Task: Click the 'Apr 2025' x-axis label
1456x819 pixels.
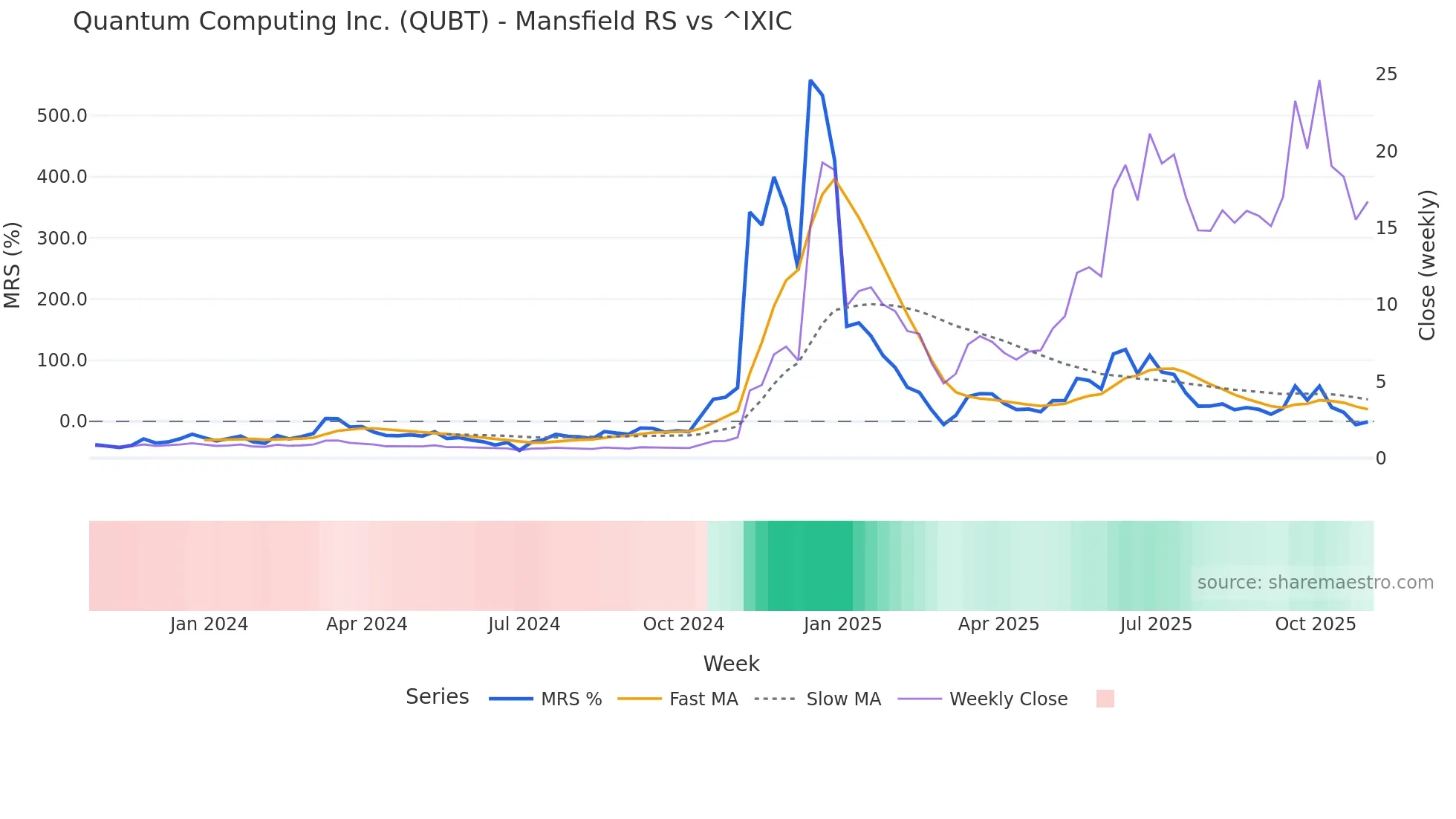Action: click(998, 624)
